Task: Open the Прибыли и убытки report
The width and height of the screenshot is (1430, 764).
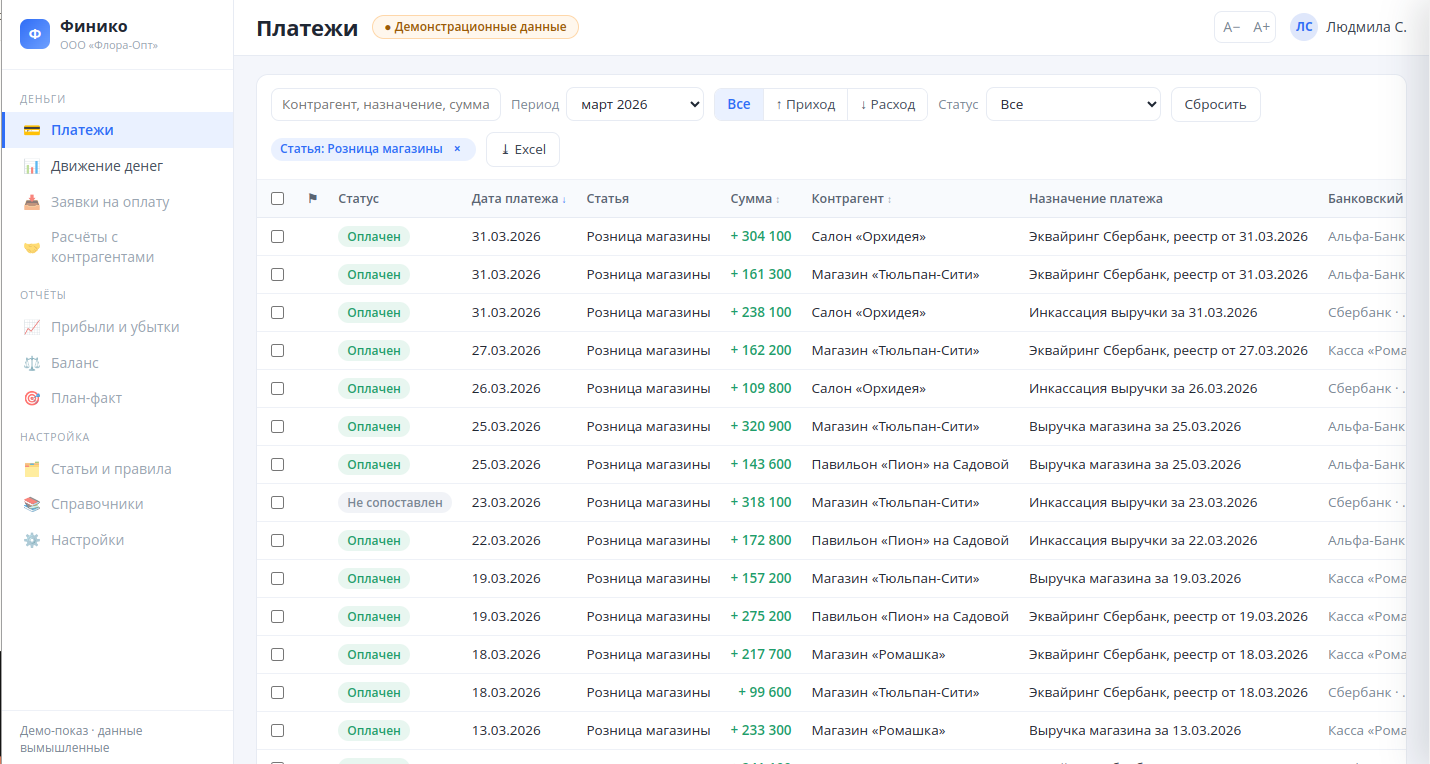Action: click(x=118, y=327)
